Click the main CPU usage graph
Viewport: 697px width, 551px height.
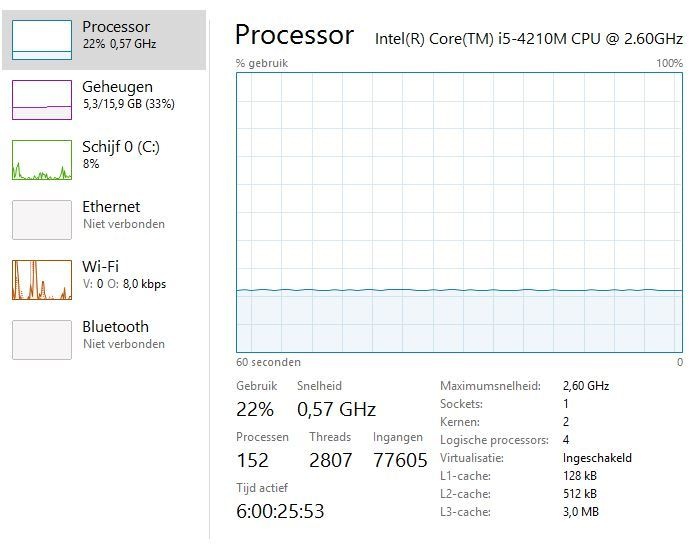click(459, 212)
